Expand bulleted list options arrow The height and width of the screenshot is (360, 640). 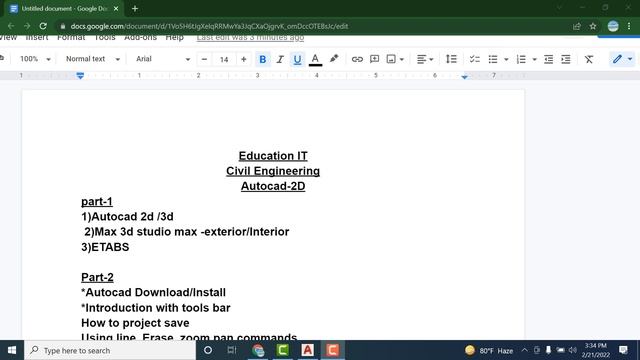click(x=506, y=60)
